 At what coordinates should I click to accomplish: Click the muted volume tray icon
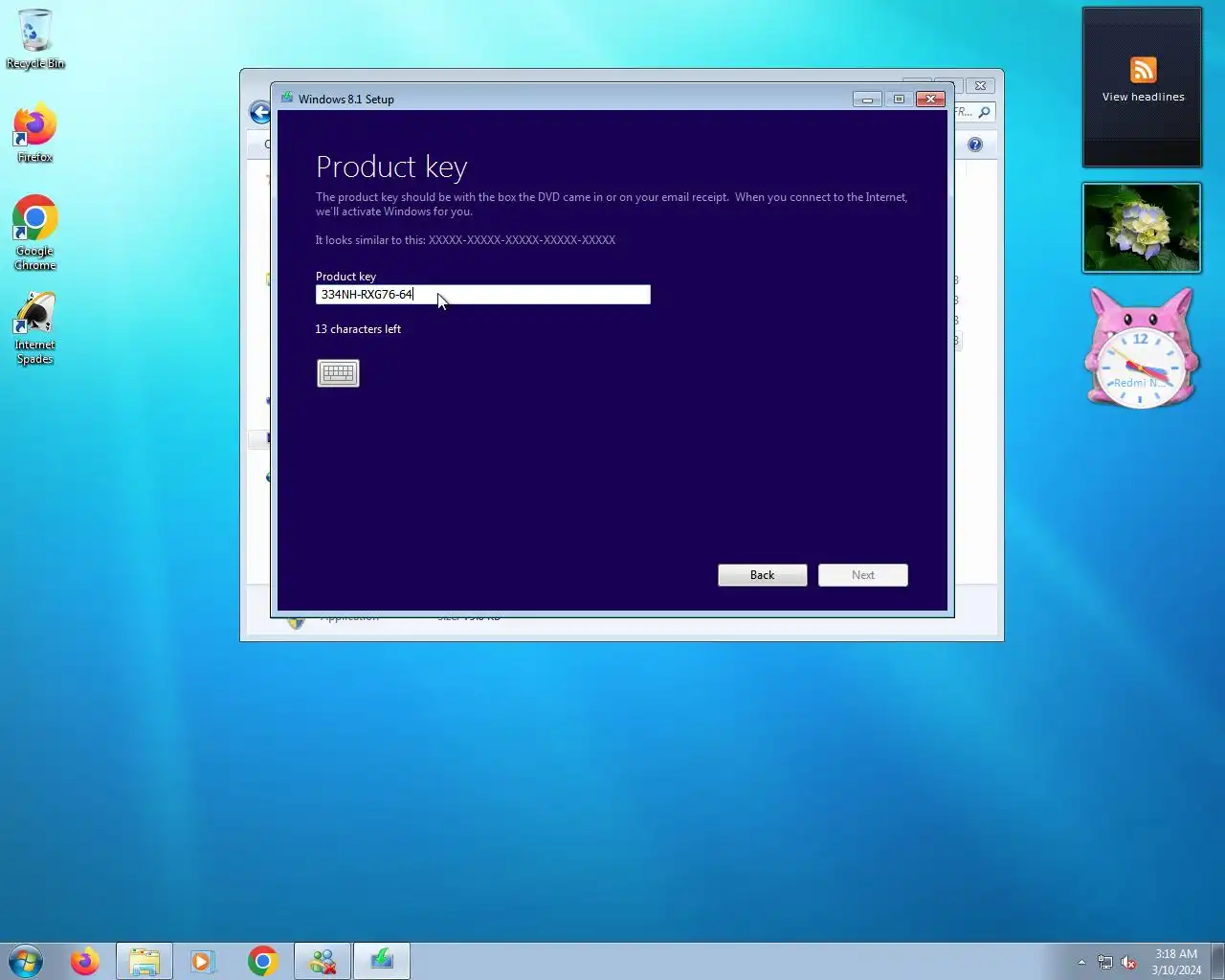[1129, 962]
